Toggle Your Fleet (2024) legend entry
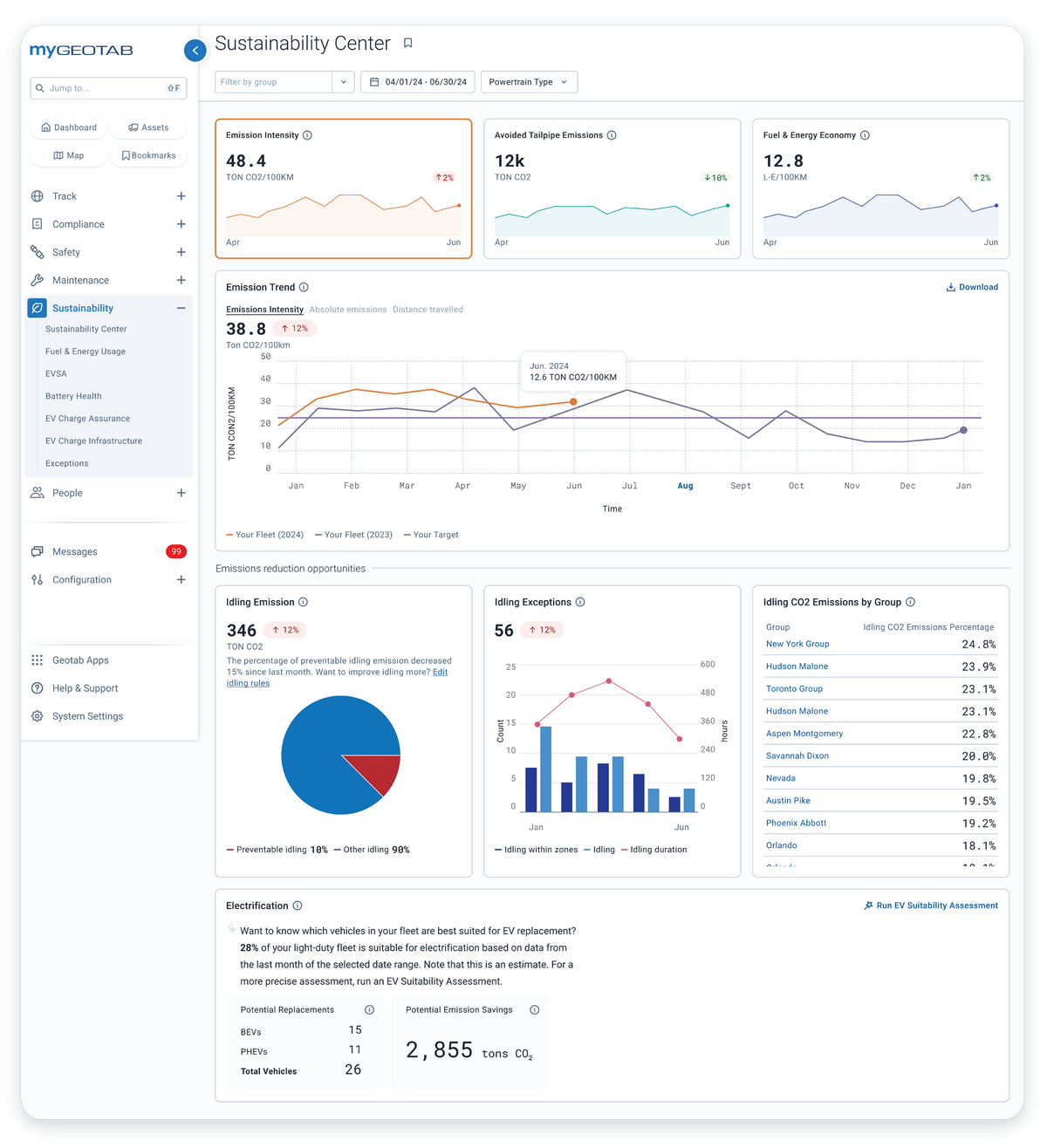This screenshot has height=1148, width=1047. [x=265, y=535]
